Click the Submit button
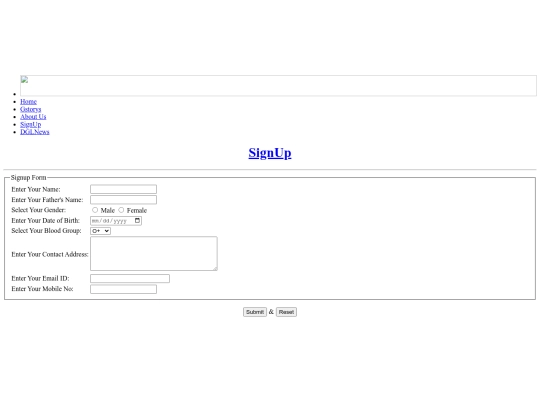This screenshot has height=405, width=540. tap(255, 312)
